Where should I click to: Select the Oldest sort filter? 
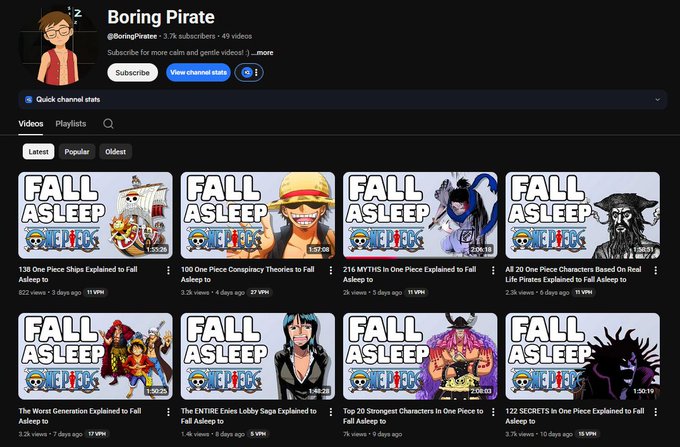point(115,152)
